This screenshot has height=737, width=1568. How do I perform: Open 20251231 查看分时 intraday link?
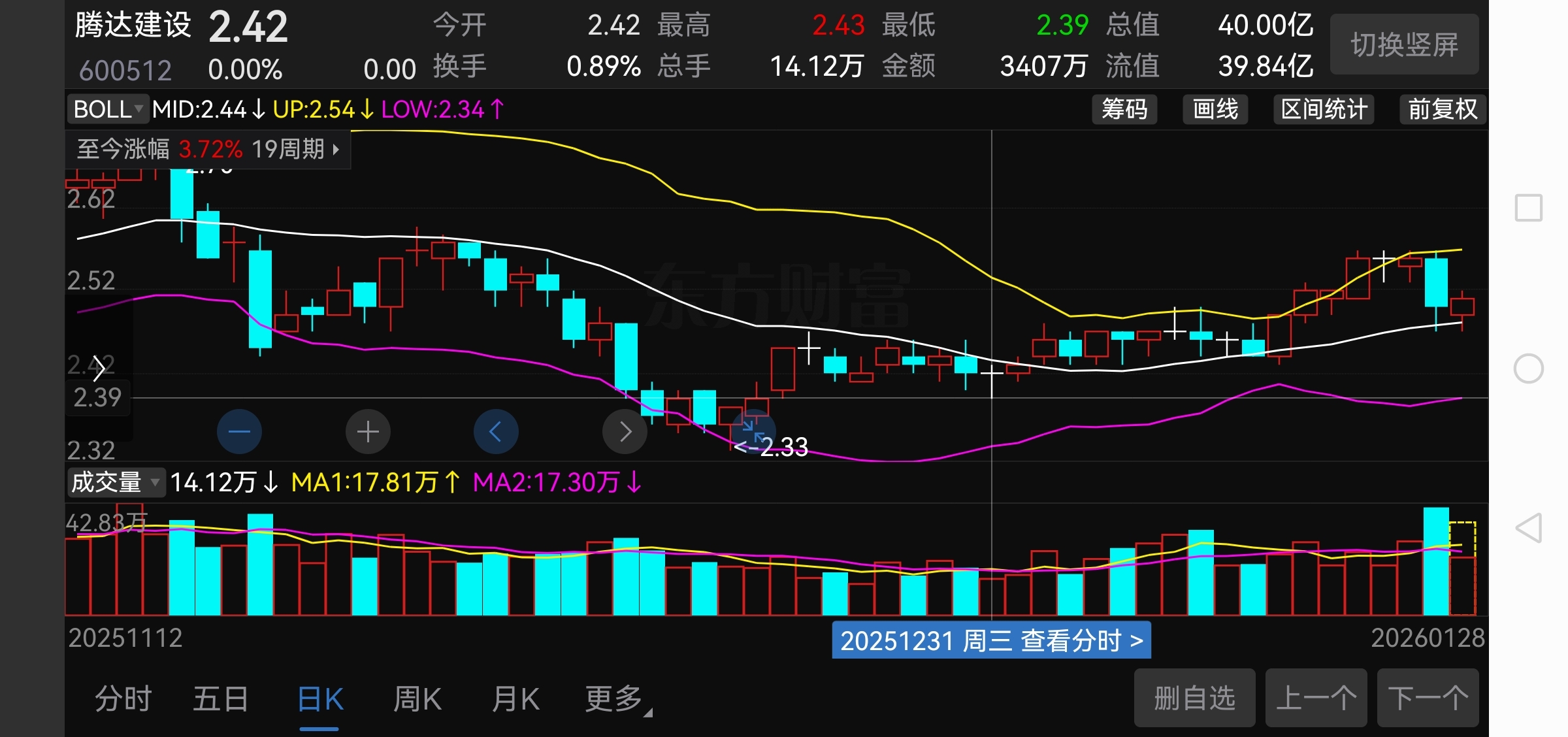tap(991, 641)
